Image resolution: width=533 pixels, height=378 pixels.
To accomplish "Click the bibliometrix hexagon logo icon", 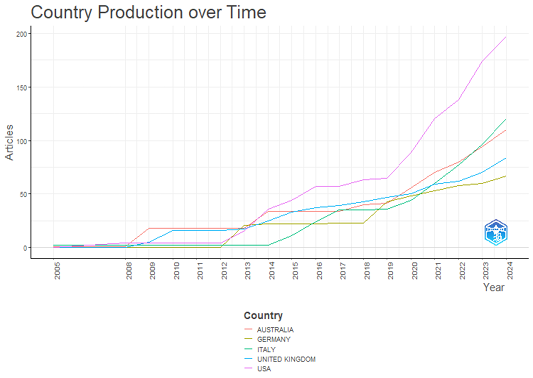I will click(496, 232).
